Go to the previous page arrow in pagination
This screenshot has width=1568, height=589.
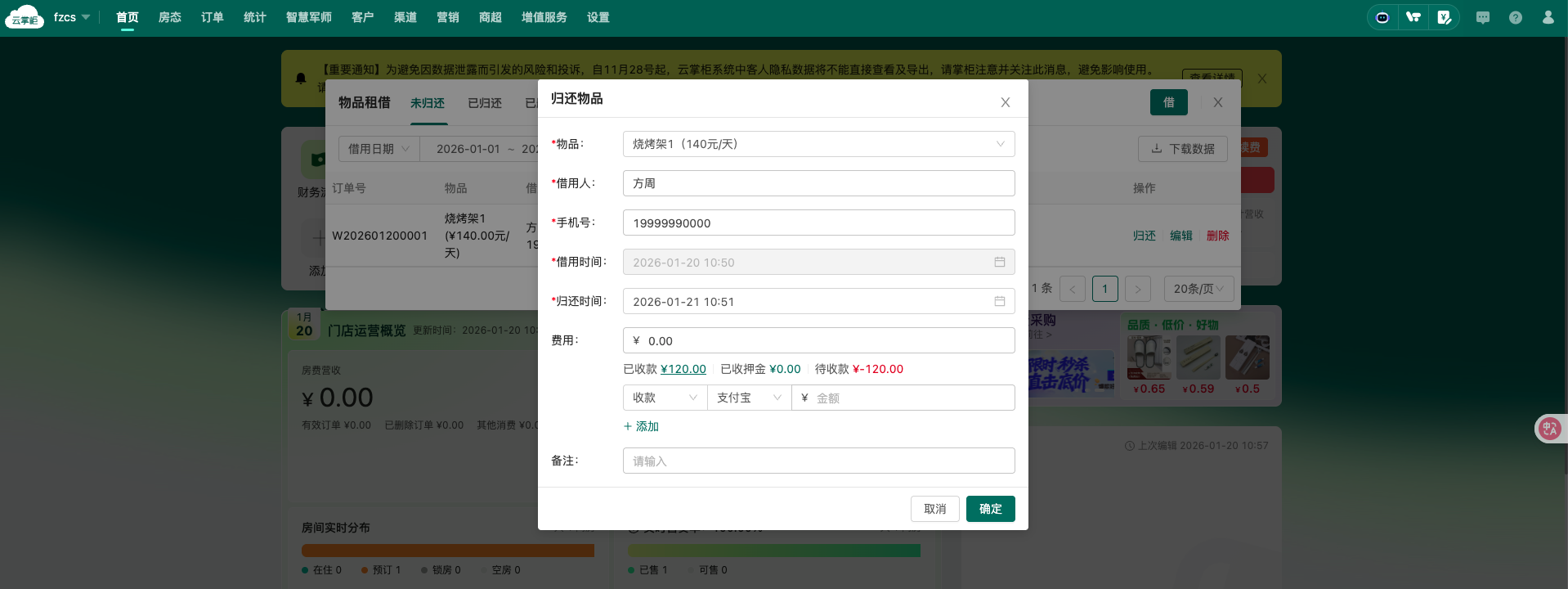point(1073,289)
